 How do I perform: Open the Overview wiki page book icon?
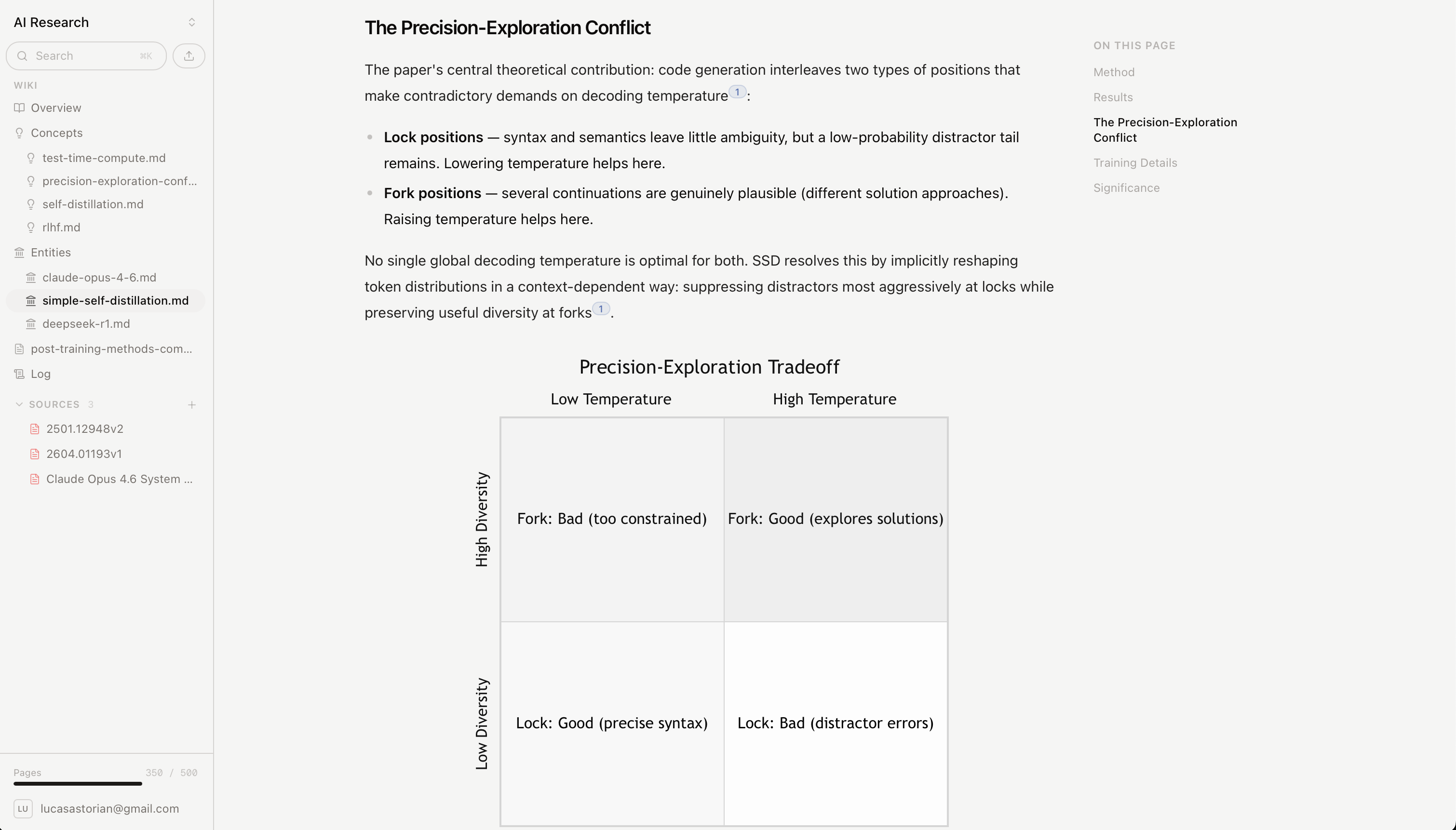(x=19, y=108)
